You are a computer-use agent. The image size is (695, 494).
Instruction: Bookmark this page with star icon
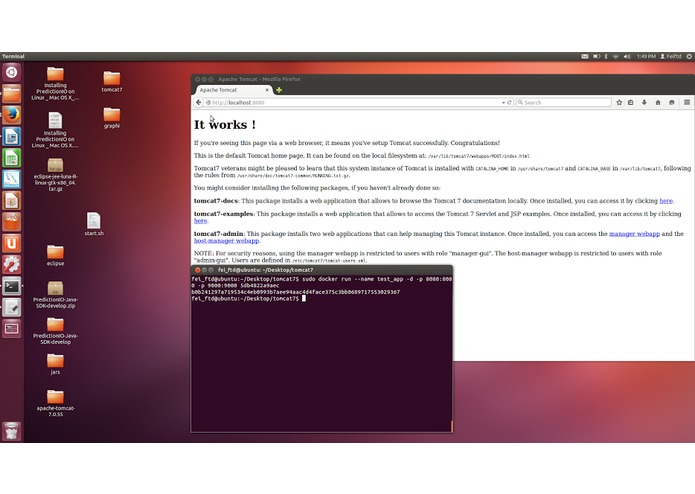coord(619,102)
